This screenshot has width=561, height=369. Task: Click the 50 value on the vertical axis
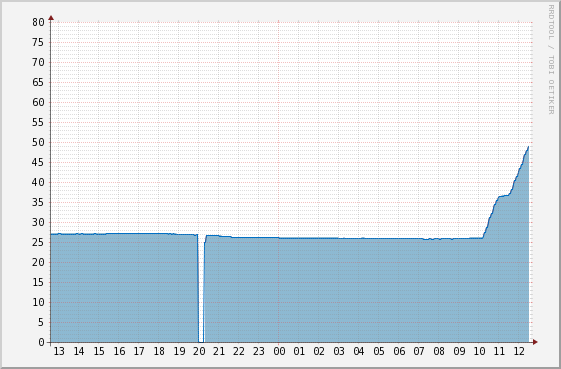tap(38, 142)
